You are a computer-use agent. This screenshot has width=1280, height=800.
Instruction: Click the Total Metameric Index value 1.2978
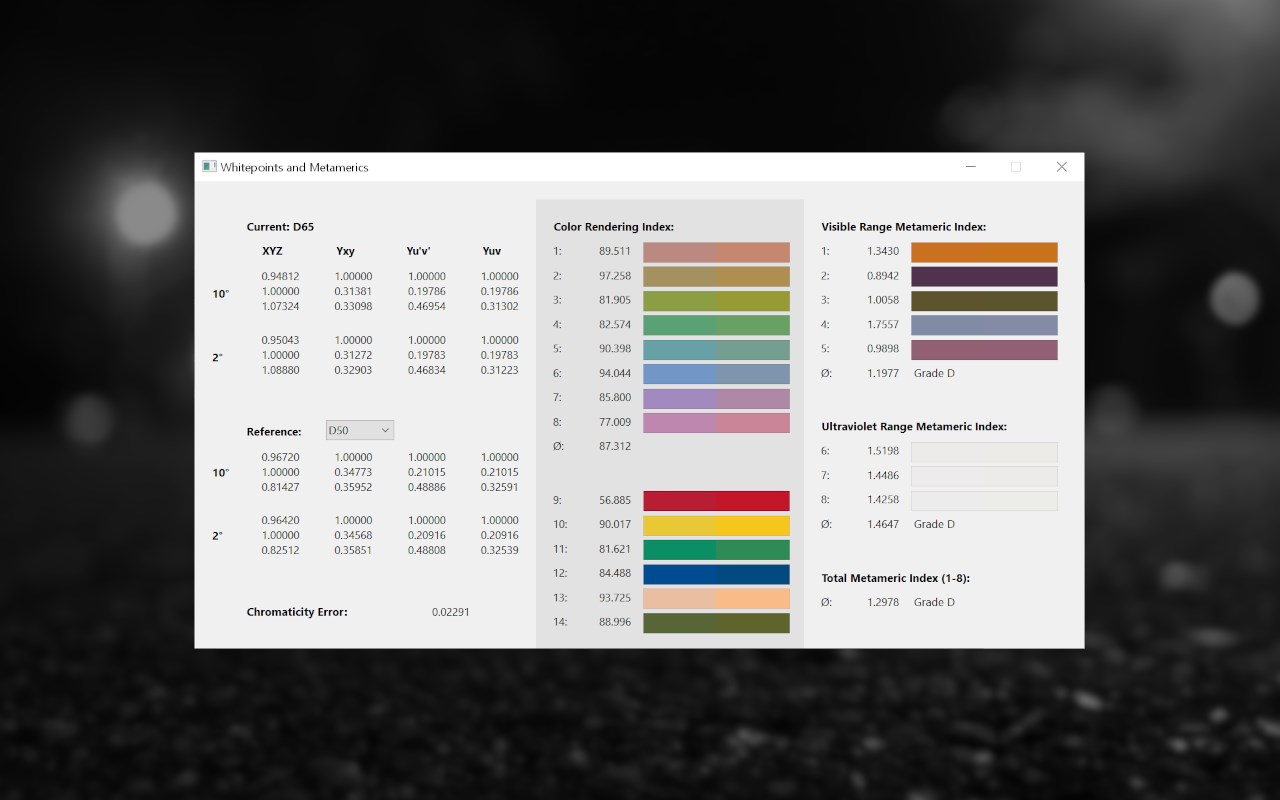click(x=882, y=602)
